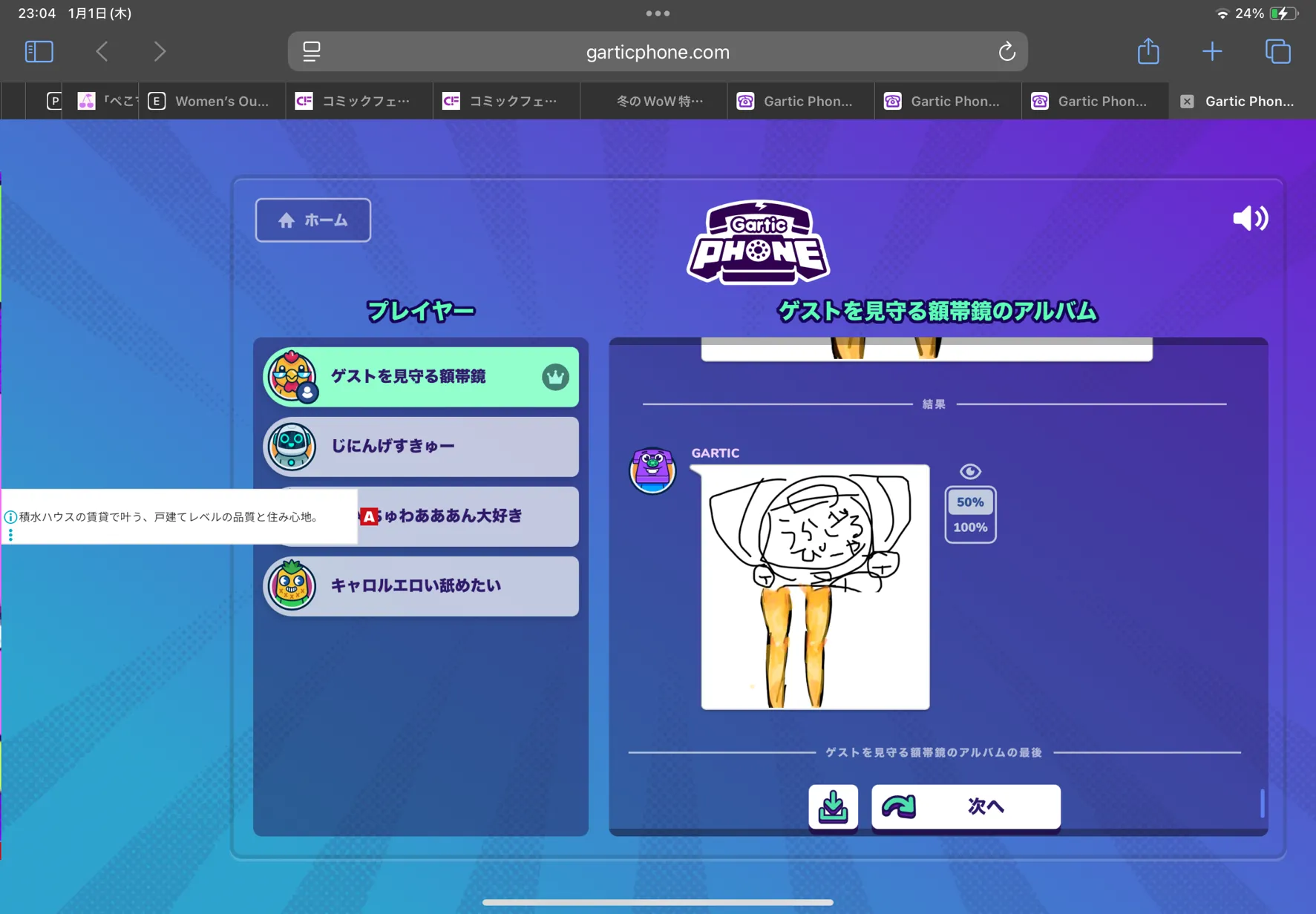Viewport: 1316px width, 914px height.
Task: Go forward to the next page
Action: [160, 51]
